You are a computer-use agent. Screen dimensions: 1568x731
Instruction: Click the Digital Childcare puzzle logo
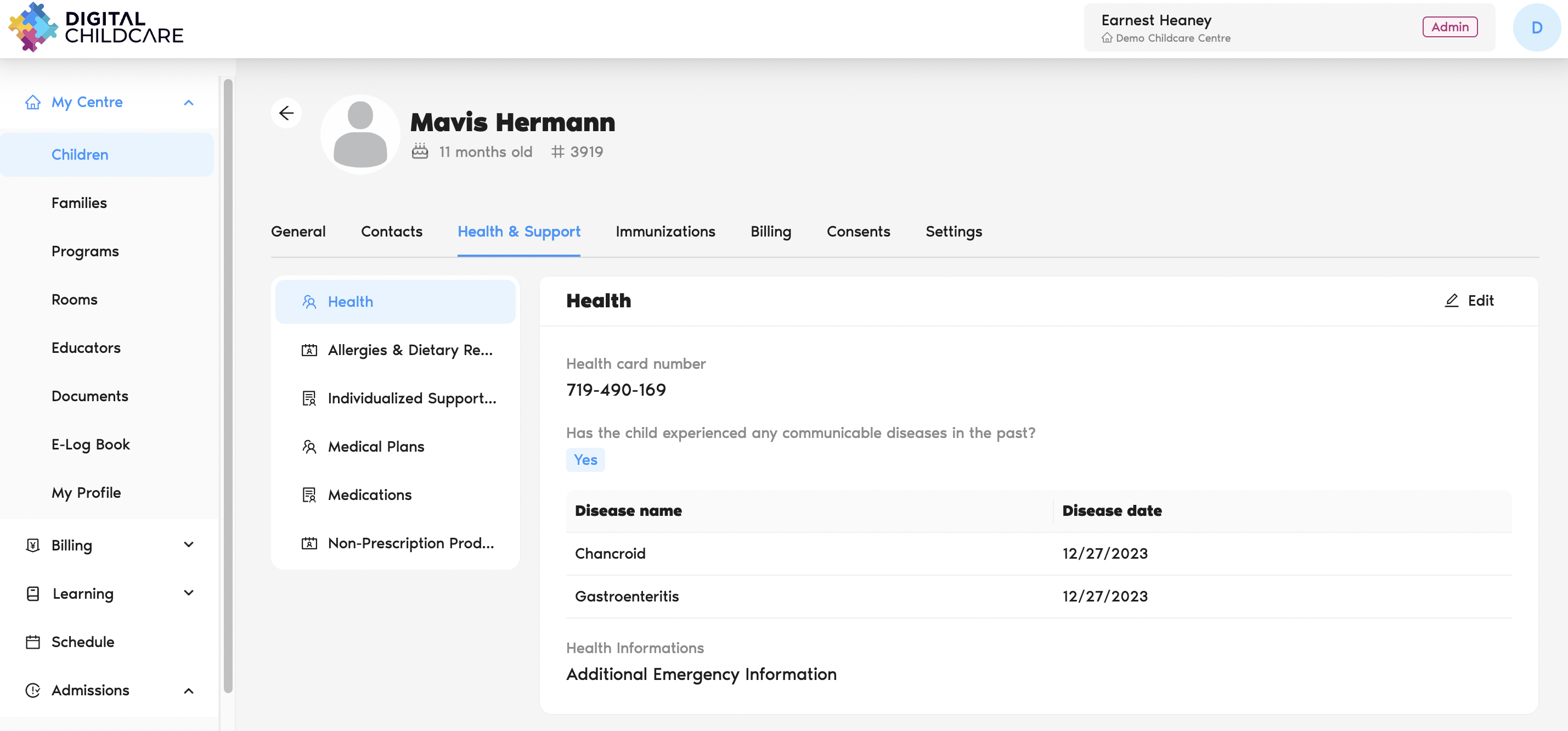tap(33, 27)
